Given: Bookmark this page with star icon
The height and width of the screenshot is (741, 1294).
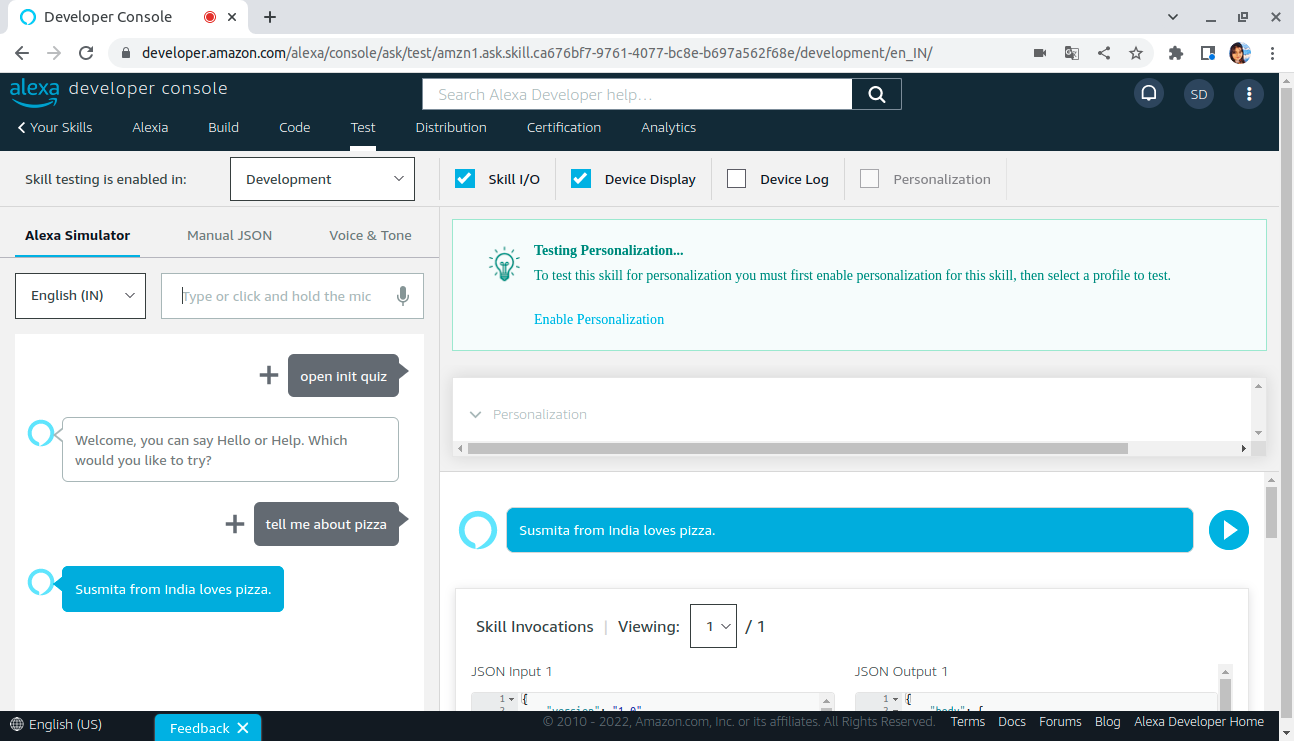Looking at the screenshot, I should coord(1136,53).
